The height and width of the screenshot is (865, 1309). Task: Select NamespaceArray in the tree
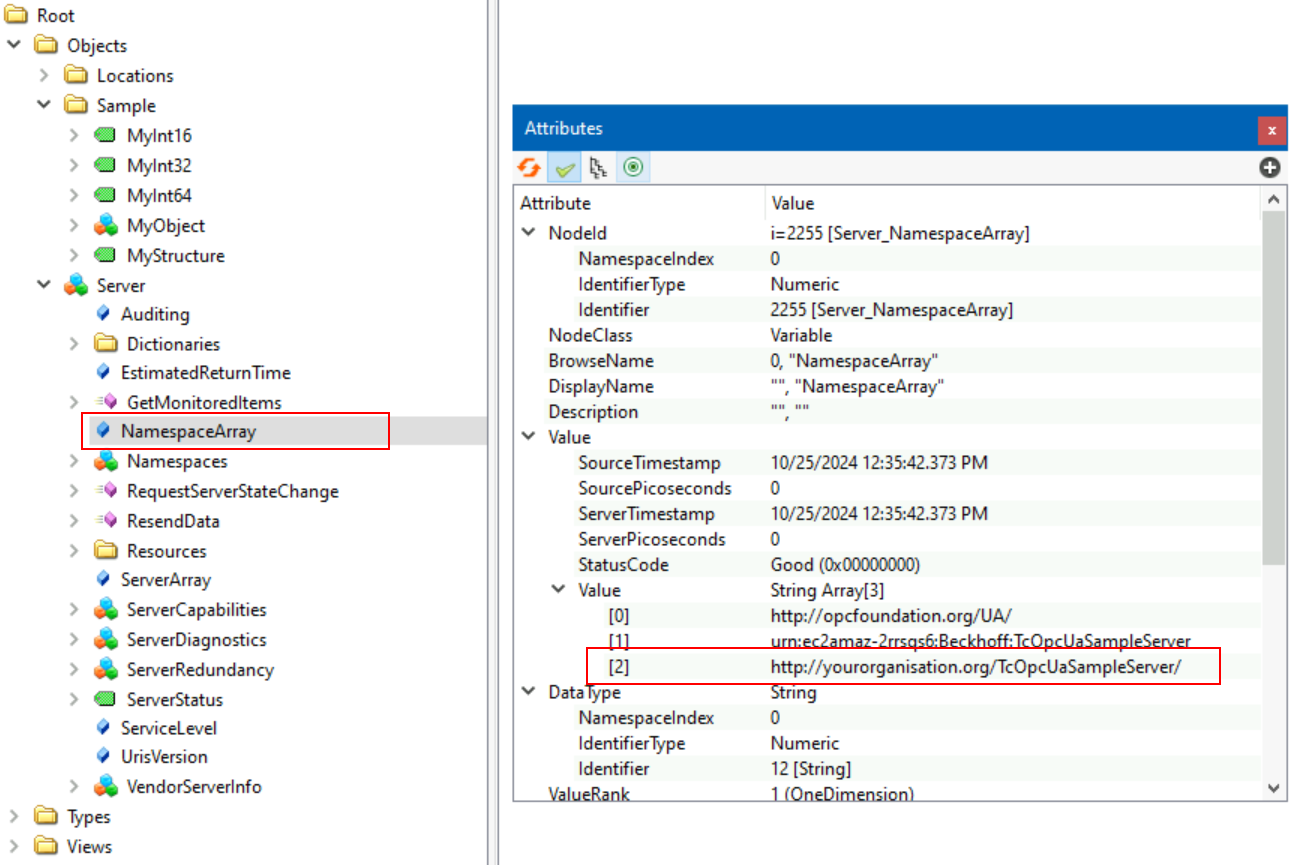(188, 432)
